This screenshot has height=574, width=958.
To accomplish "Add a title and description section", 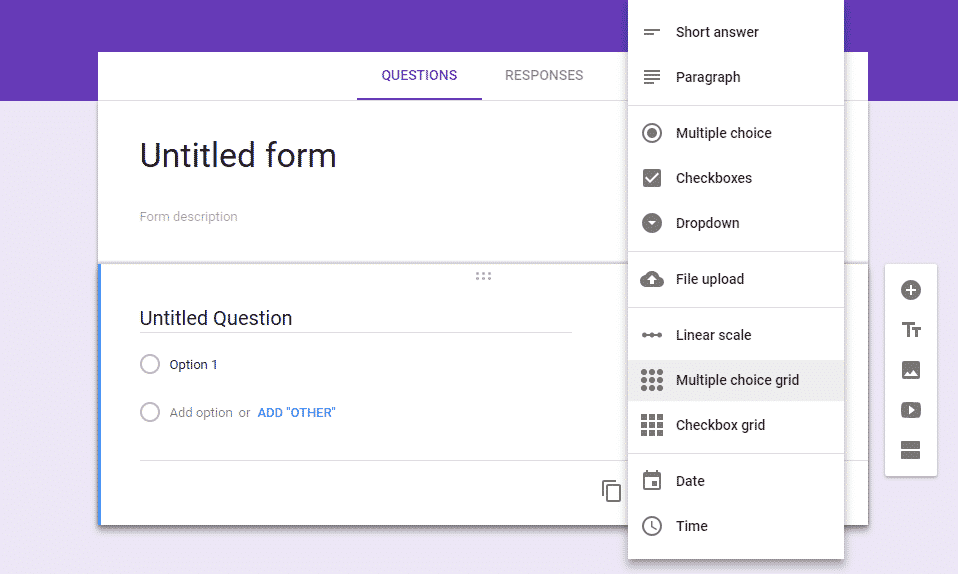I will 910,330.
